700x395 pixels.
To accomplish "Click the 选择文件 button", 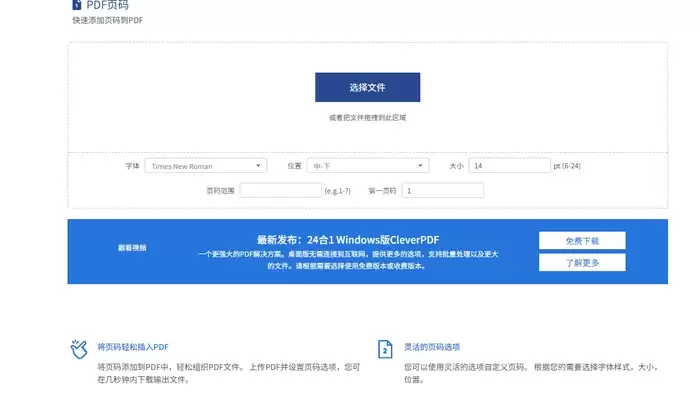I will click(367, 87).
